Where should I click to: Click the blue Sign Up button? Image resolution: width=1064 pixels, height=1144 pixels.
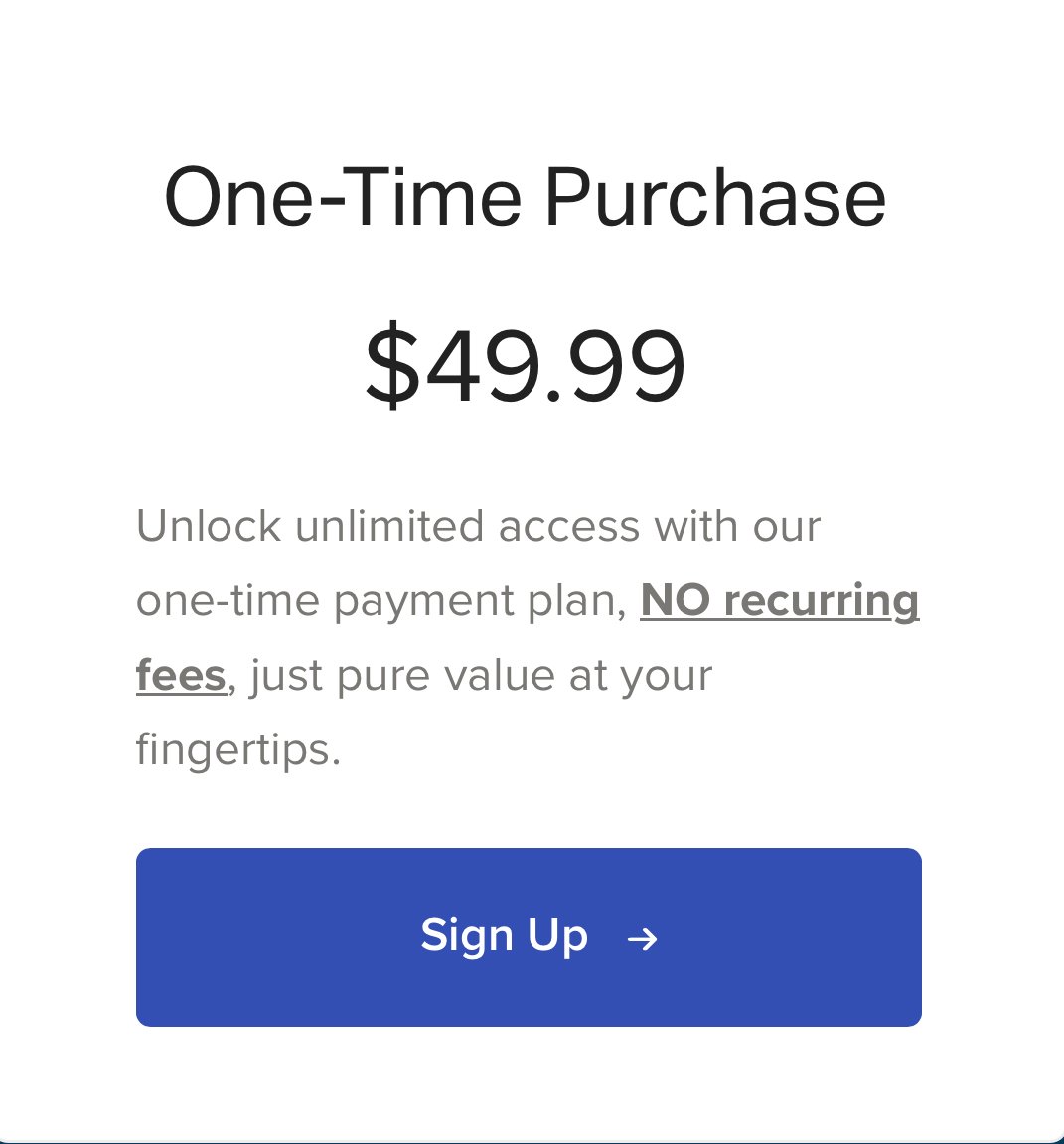pyautogui.click(x=529, y=937)
